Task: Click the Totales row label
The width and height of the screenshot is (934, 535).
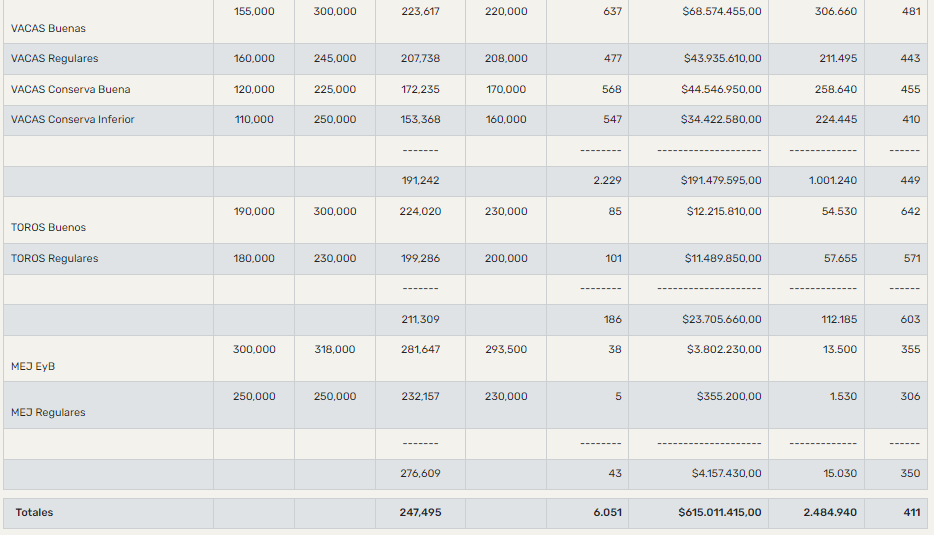Action: [34, 512]
